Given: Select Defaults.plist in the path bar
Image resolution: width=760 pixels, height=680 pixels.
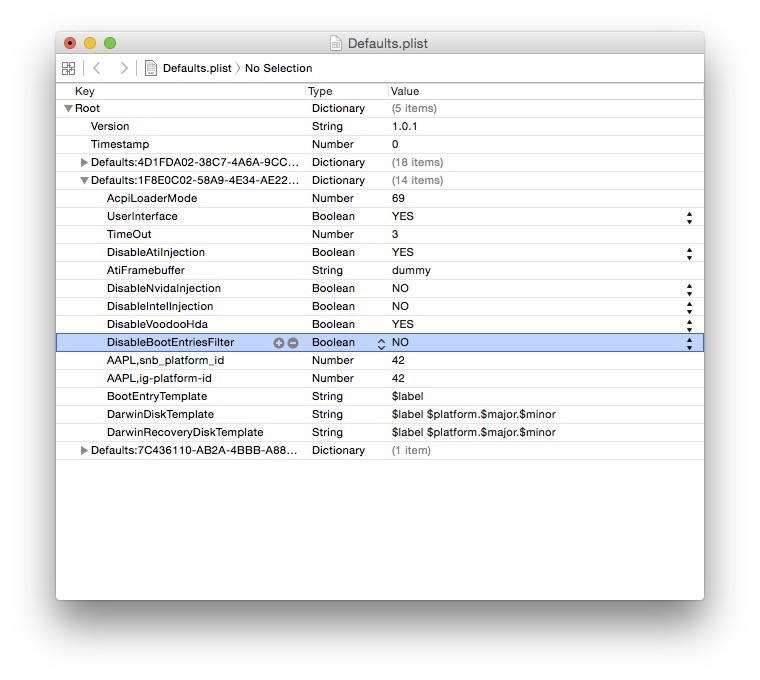Looking at the screenshot, I should [196, 68].
